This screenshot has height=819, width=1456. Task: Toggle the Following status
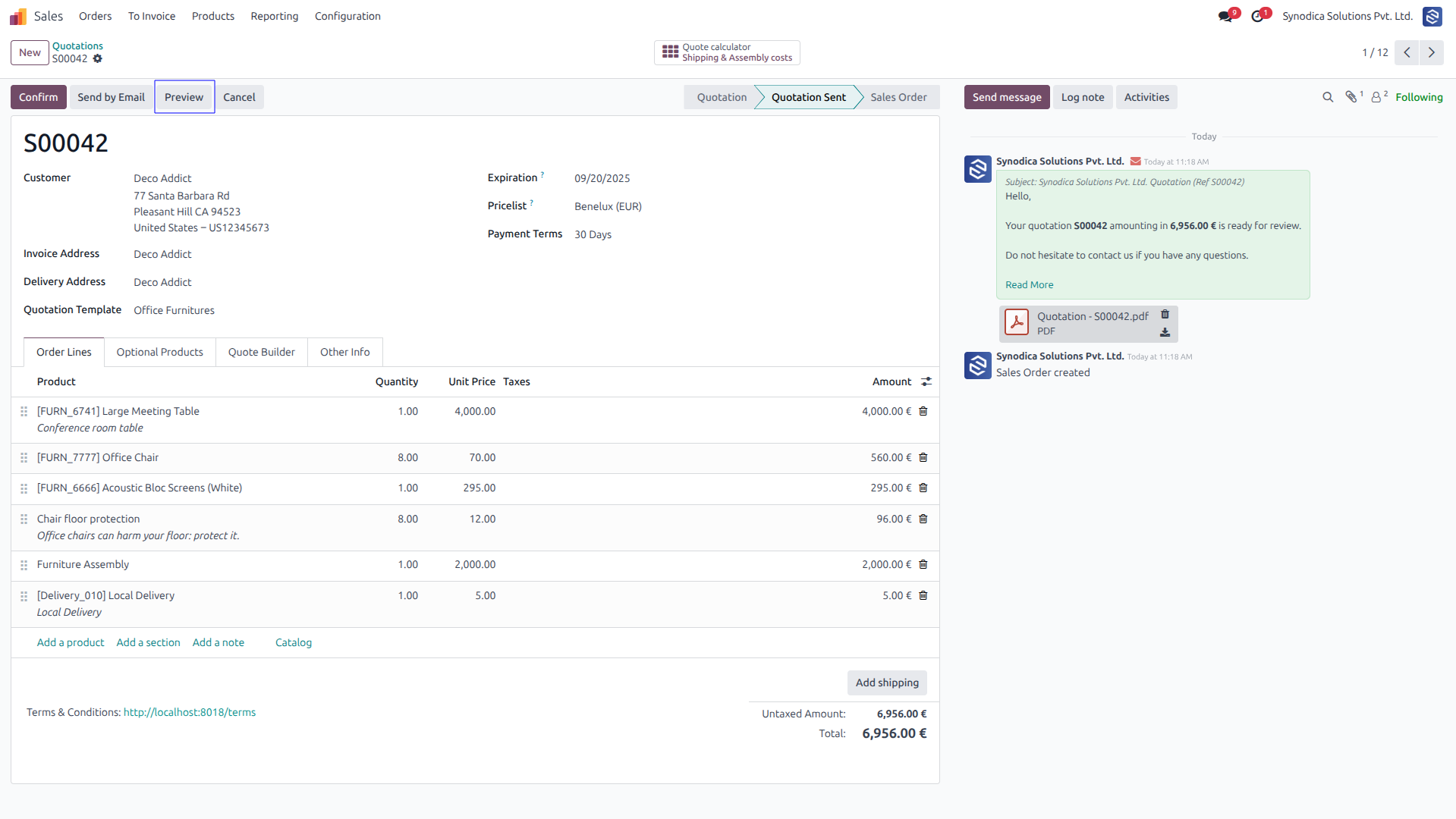click(1419, 97)
